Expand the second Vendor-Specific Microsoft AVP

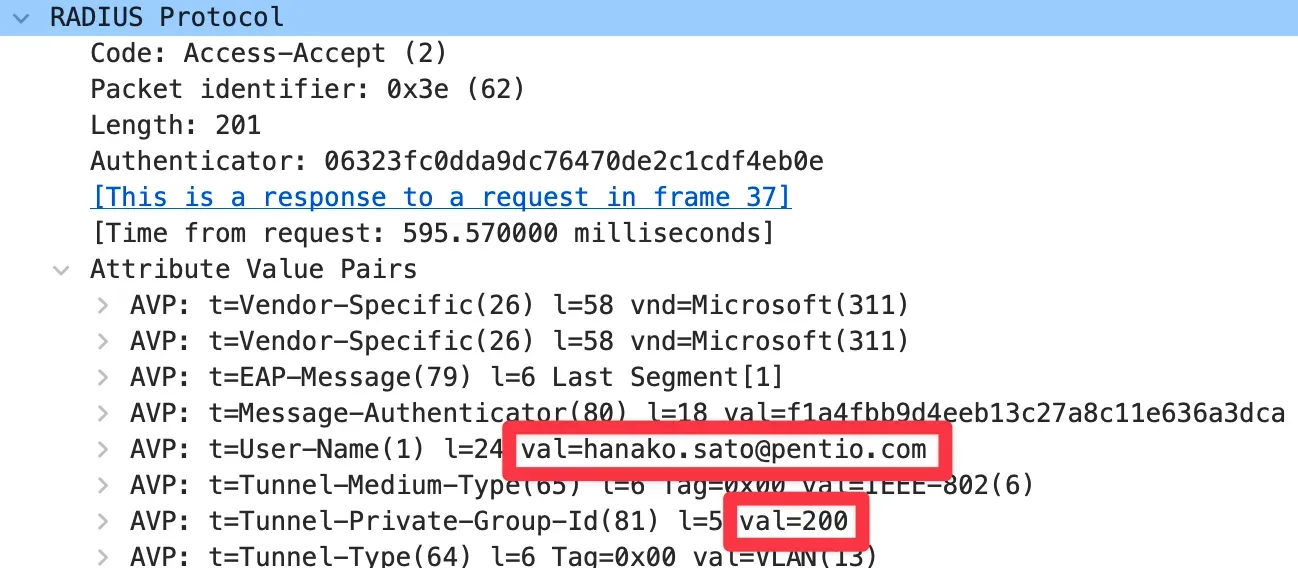(x=102, y=341)
